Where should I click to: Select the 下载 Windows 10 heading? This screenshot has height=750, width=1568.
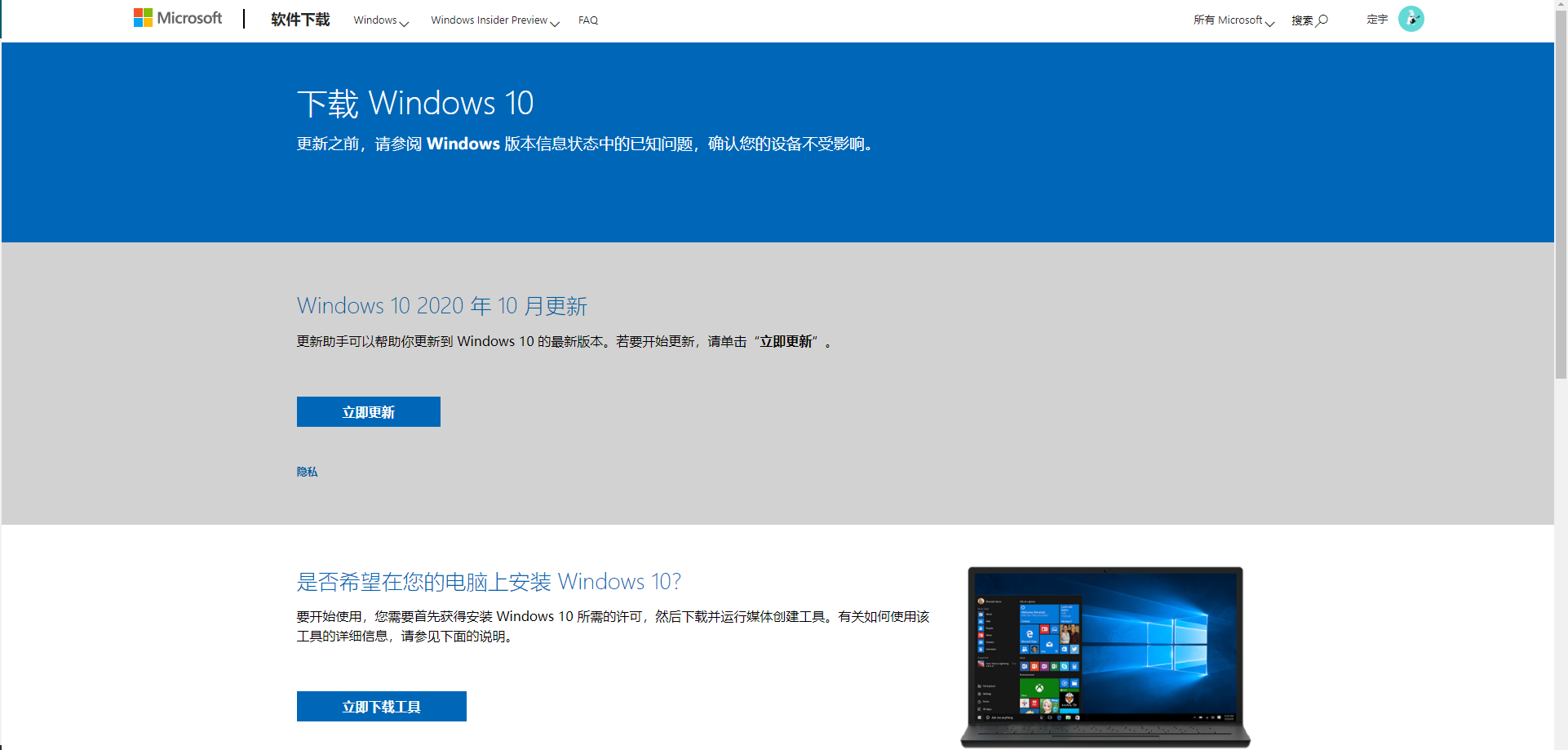coord(414,103)
